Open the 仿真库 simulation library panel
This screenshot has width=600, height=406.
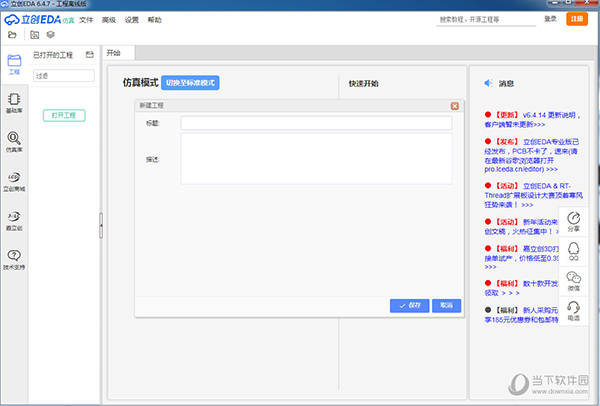coord(14,142)
